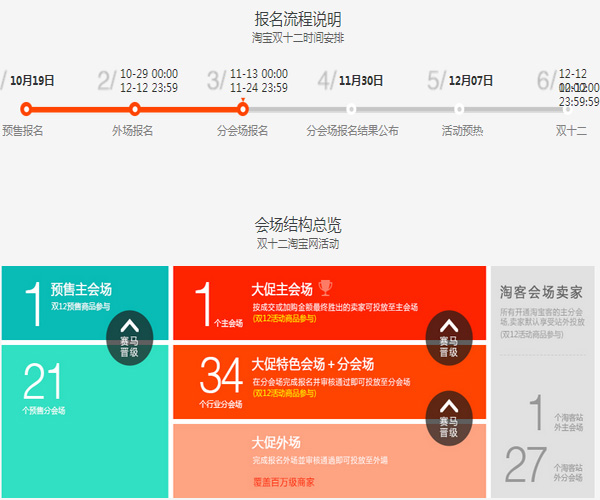
Task: Click the 10-29 00:00 step 2 date
Action: [149, 73]
